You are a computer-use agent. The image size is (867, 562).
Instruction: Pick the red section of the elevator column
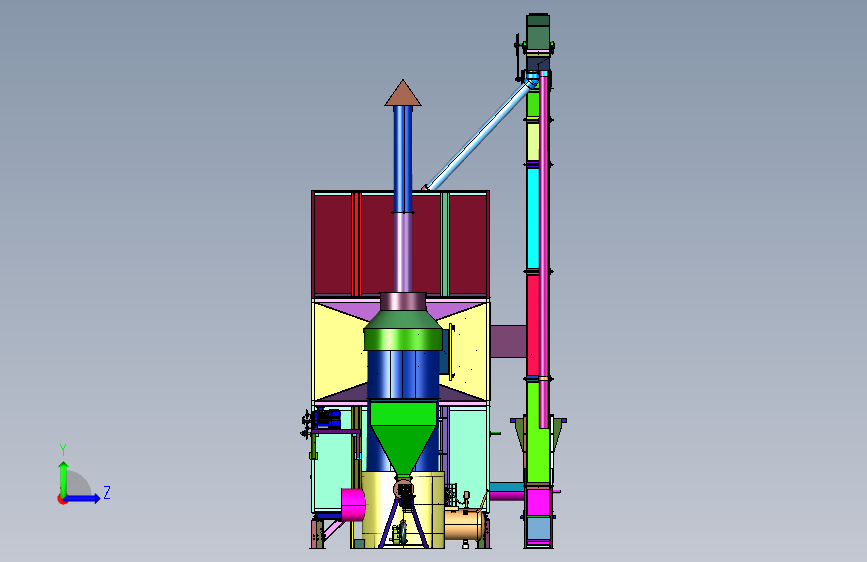[x=533, y=325]
